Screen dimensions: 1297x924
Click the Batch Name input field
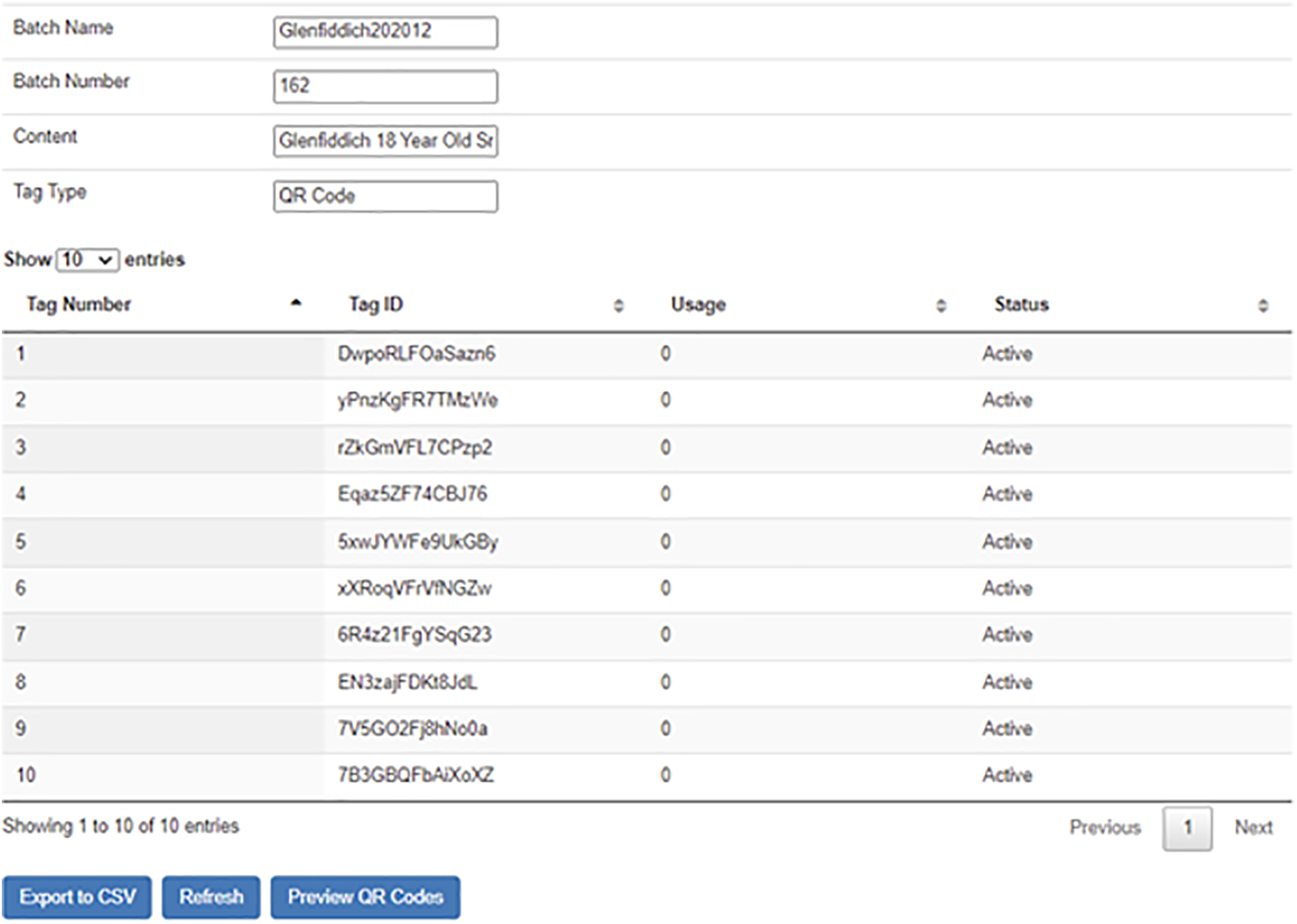(x=384, y=32)
